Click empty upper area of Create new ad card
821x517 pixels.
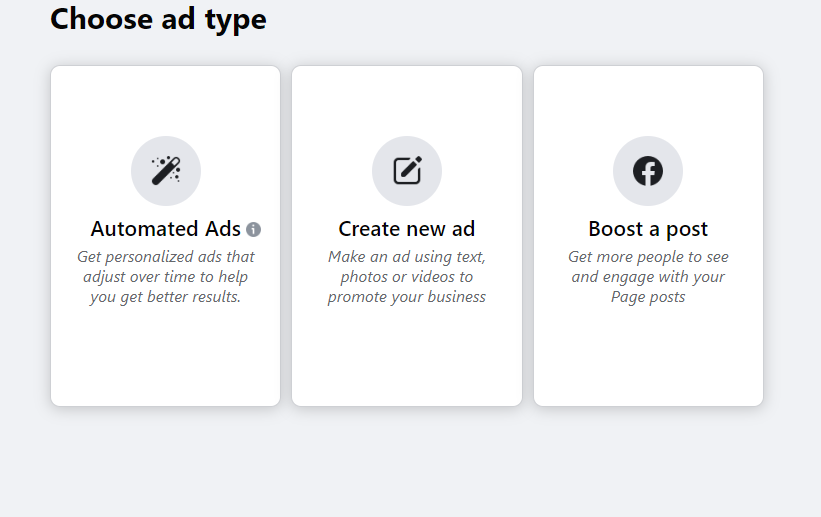pos(407,100)
